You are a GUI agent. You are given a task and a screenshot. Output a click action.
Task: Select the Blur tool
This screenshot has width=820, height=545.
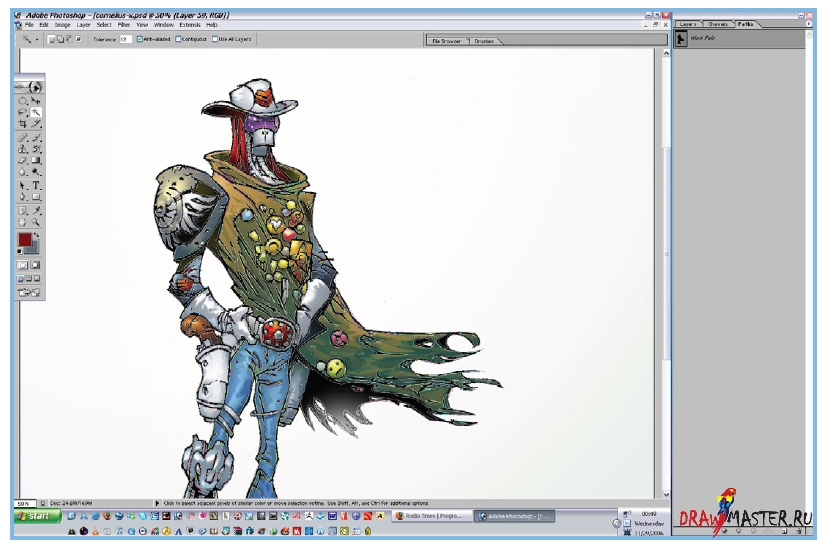point(23,172)
